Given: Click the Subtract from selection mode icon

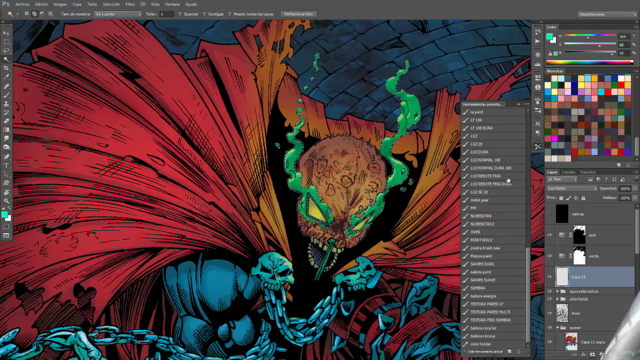Looking at the screenshot, I should [x=42, y=14].
